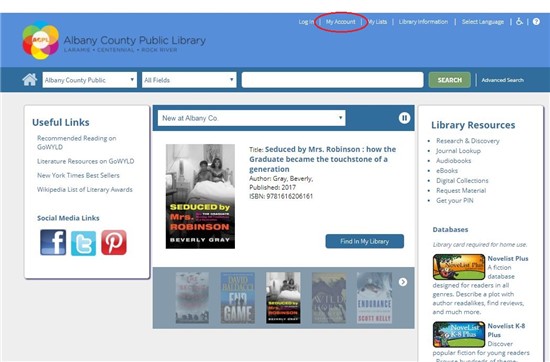
Task: Click into the catalog search text box
Action: (x=333, y=80)
